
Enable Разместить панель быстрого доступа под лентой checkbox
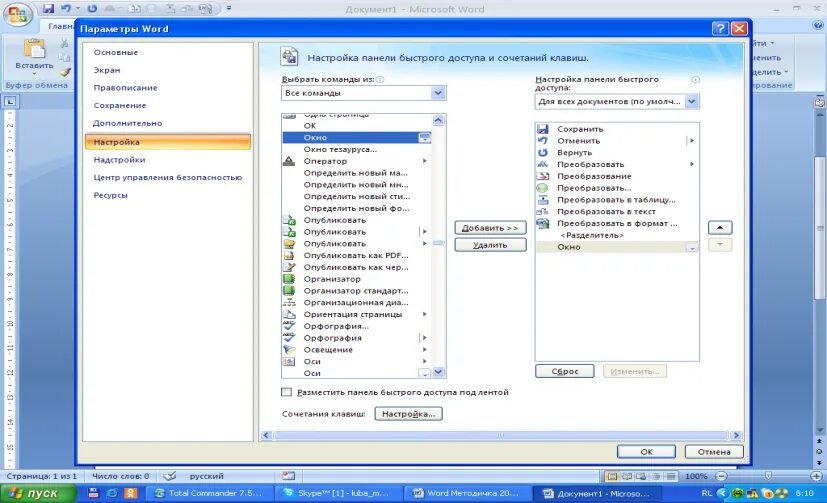coord(286,392)
